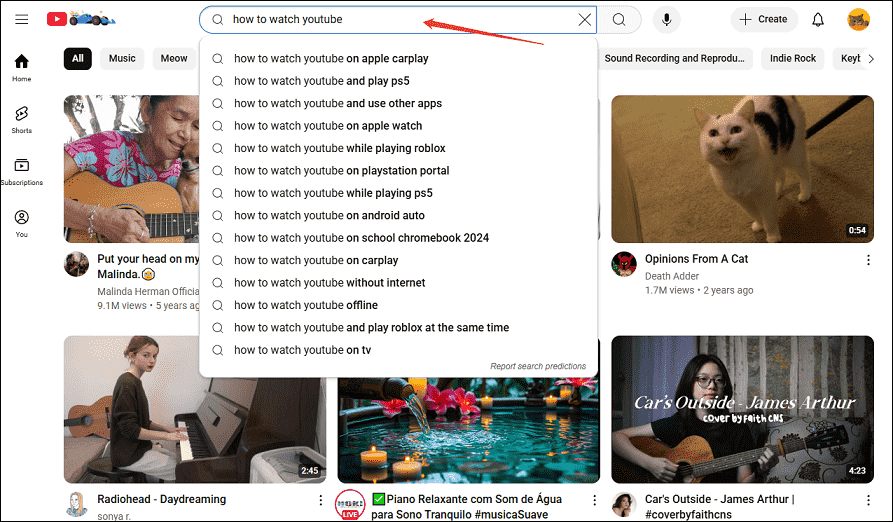Open the Opinions From A Cat title

[x=696, y=259]
